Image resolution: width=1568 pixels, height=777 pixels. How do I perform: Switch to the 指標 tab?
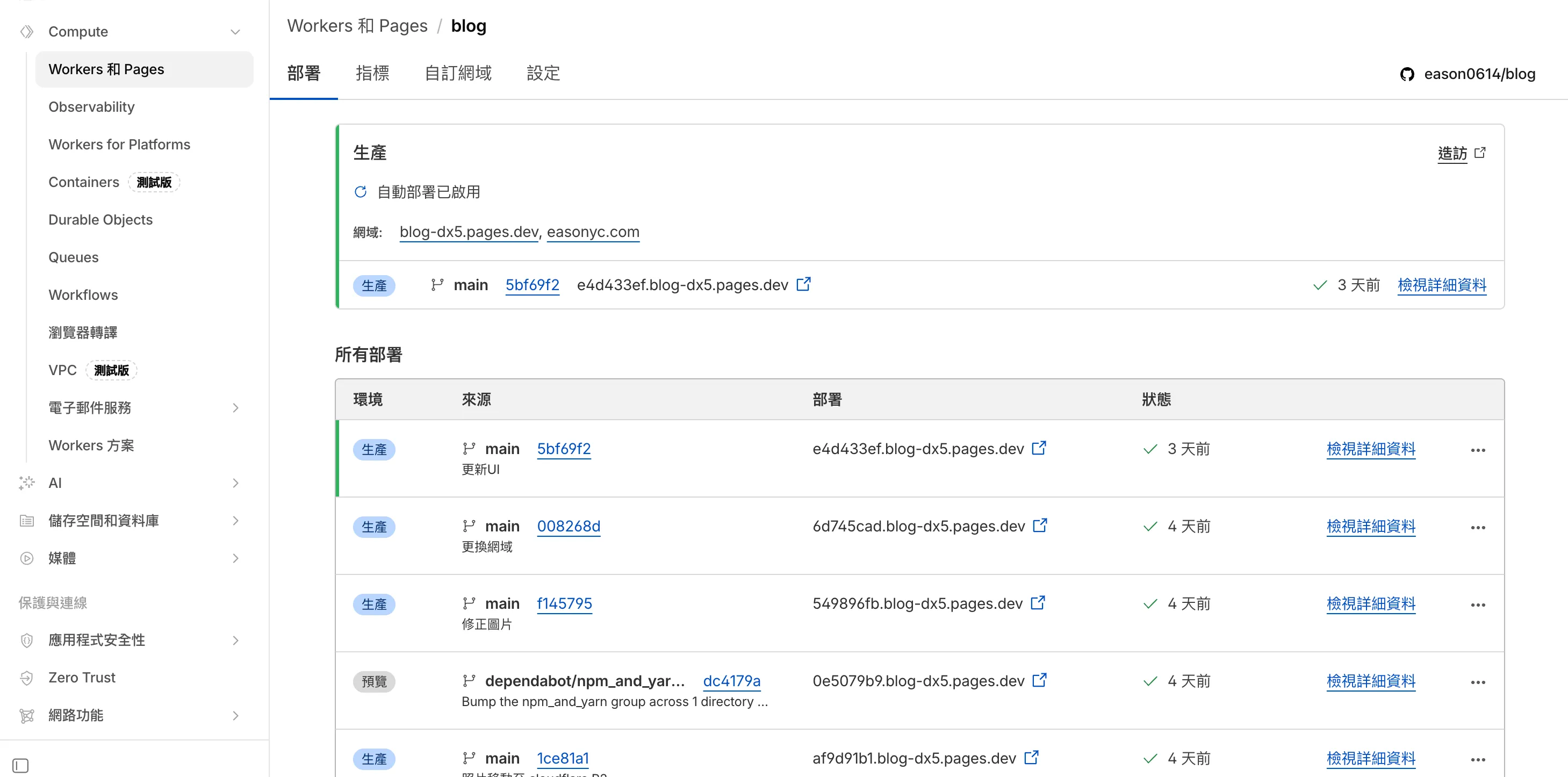pos(372,74)
